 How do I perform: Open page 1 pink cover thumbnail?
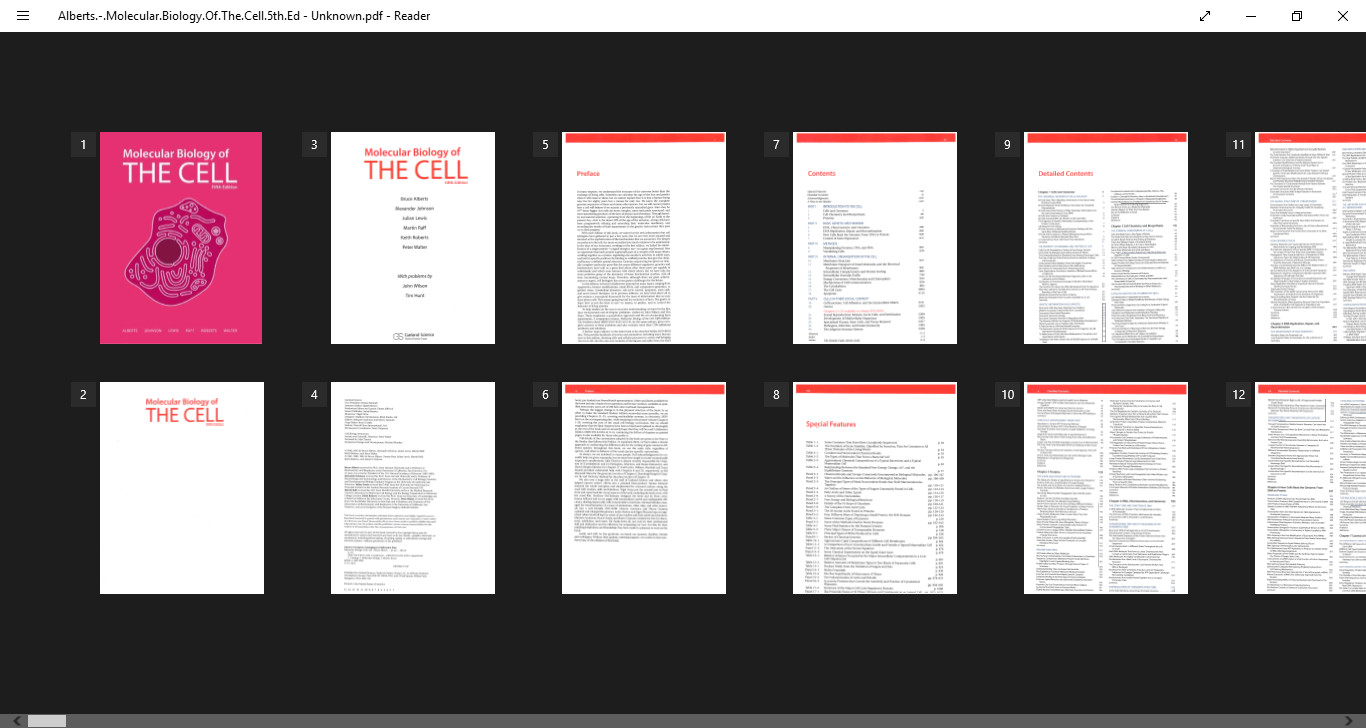pos(181,238)
